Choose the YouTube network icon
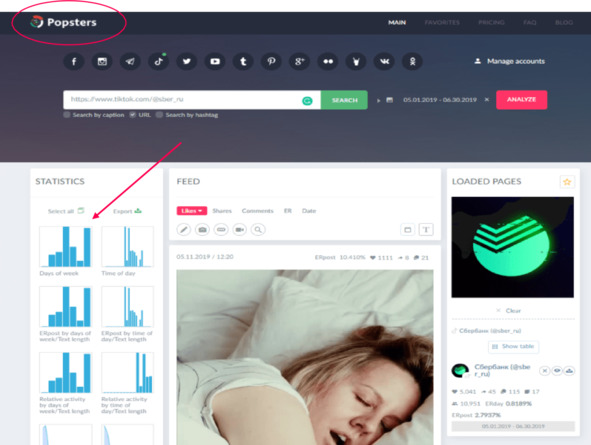This screenshot has height=445, width=591. [215, 61]
